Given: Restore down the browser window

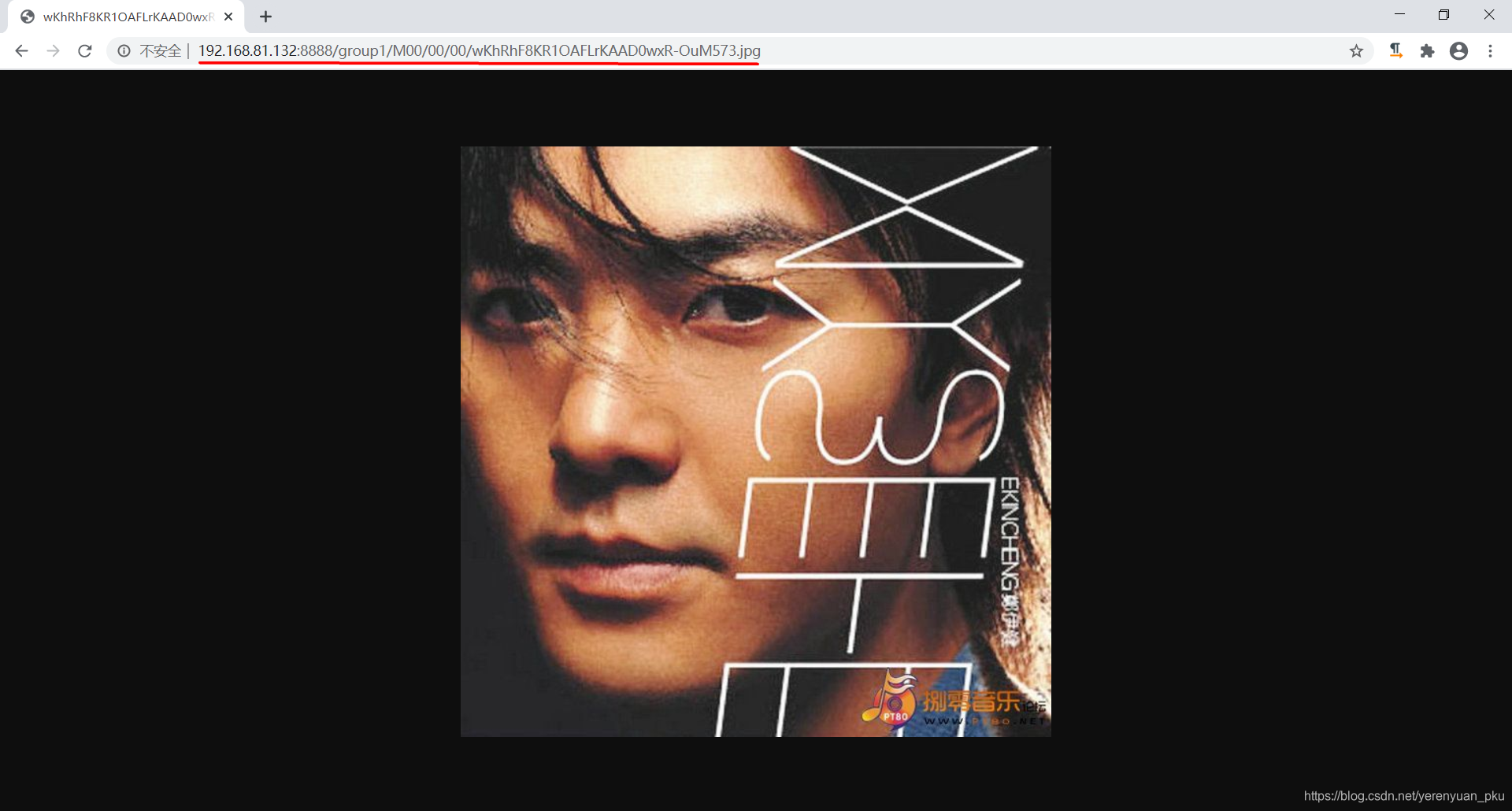Looking at the screenshot, I should coord(1443,14).
